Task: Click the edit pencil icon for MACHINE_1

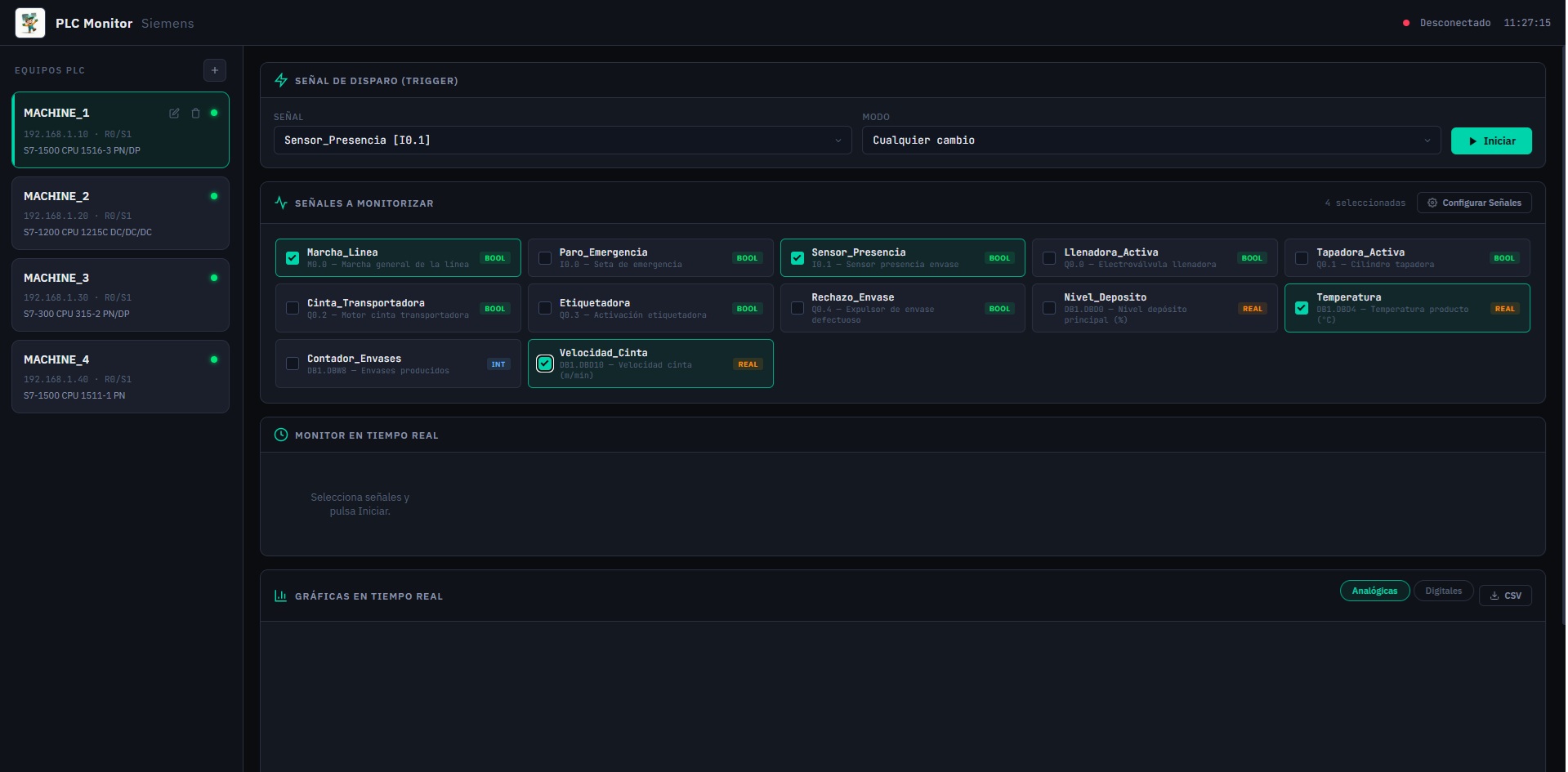Action: (x=174, y=114)
